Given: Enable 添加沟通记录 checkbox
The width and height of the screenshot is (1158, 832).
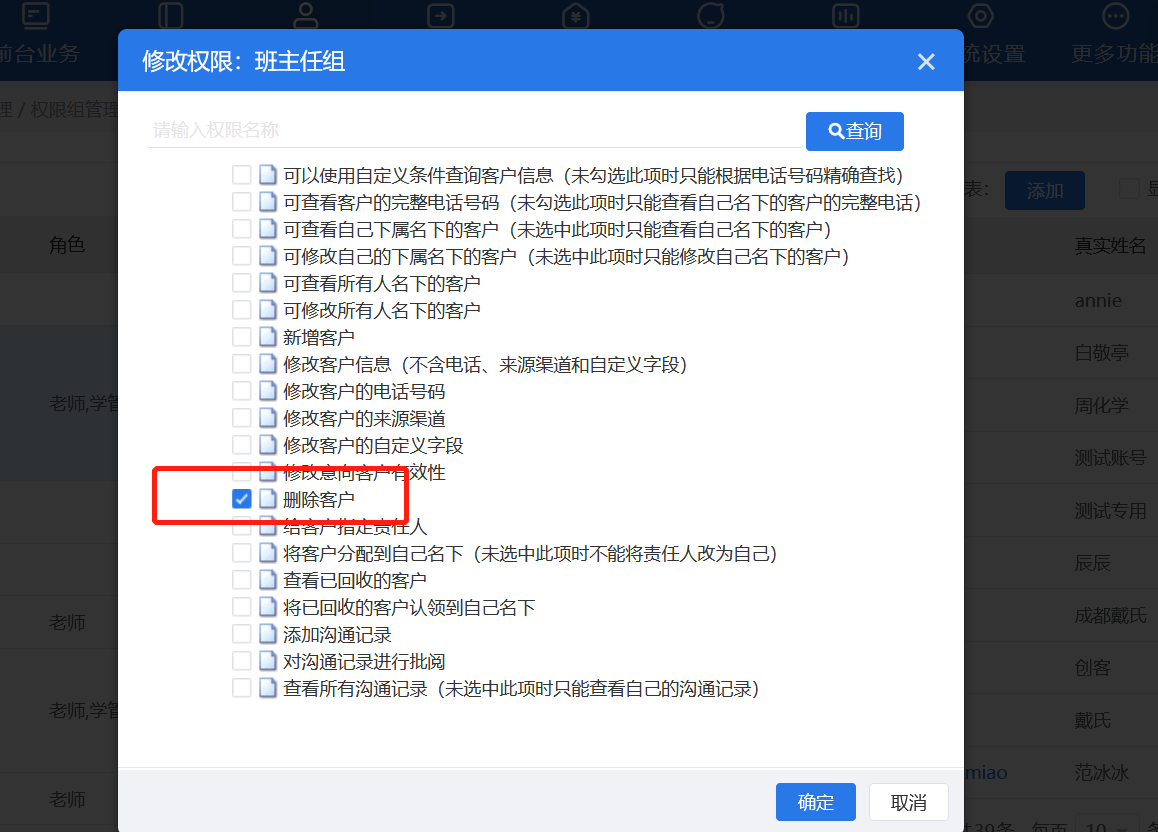Looking at the screenshot, I should [241, 634].
